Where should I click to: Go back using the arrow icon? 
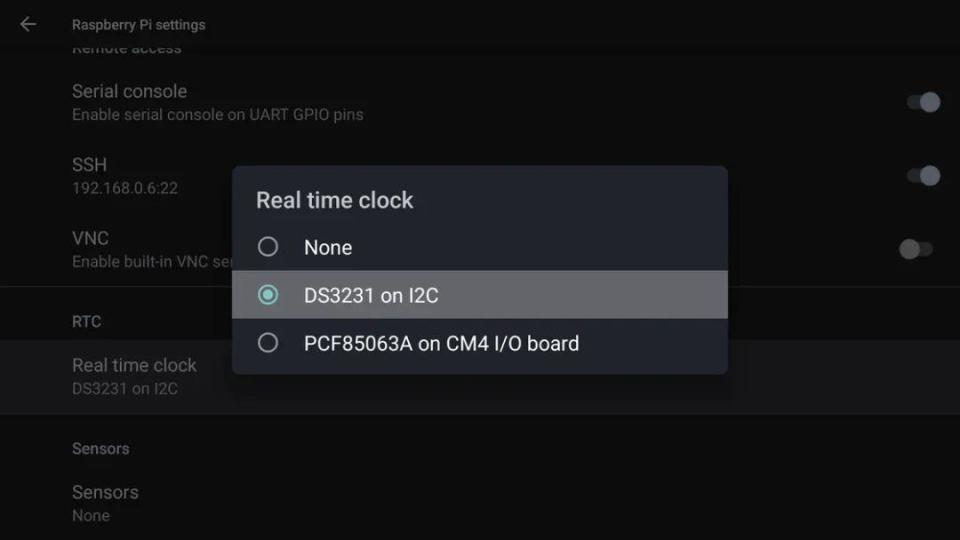28,24
